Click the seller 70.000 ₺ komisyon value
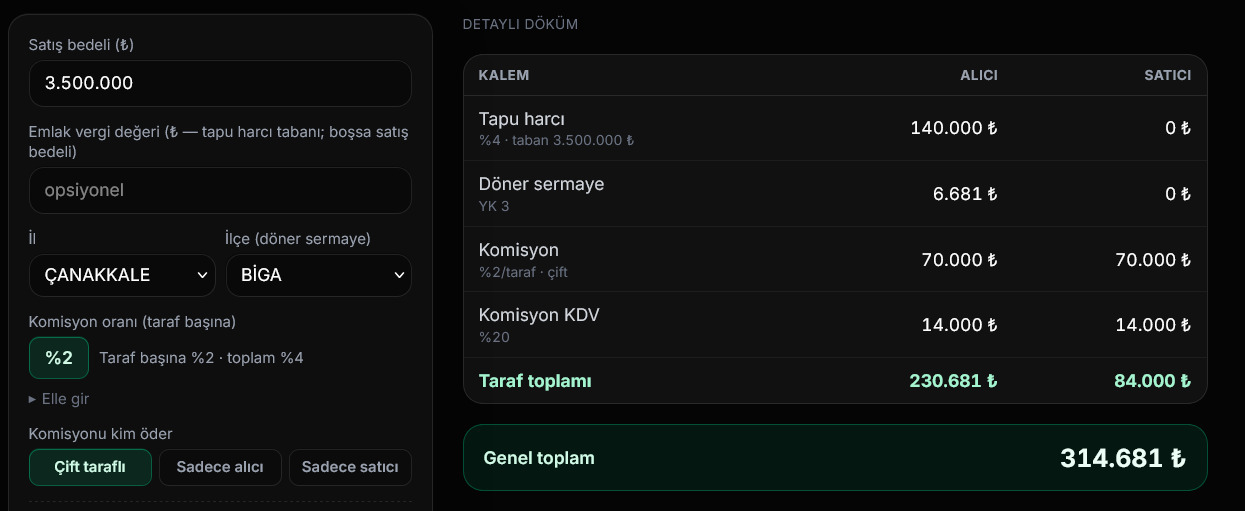Image resolution: width=1245 pixels, height=511 pixels. (1152, 260)
